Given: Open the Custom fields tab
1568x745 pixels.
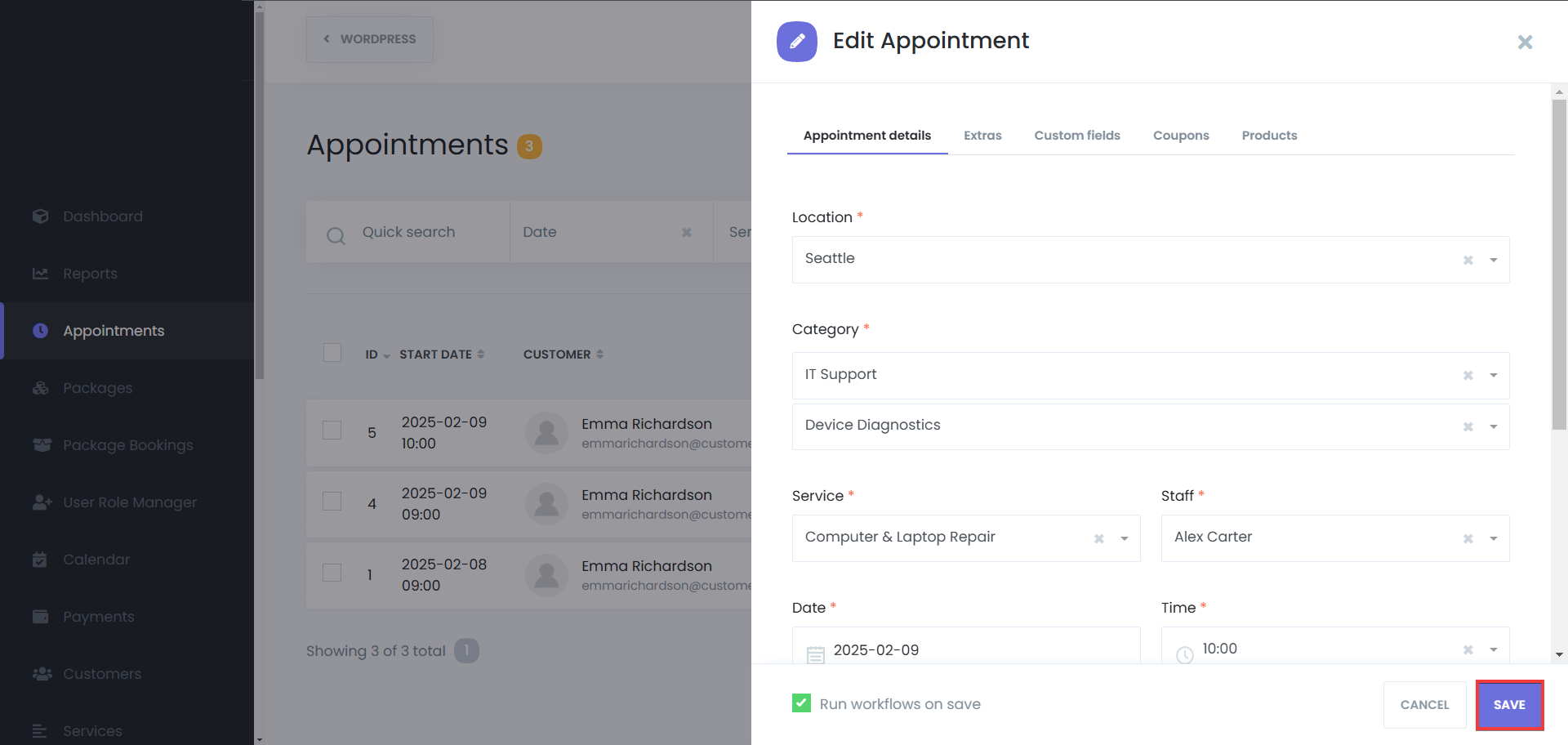Looking at the screenshot, I should click(x=1076, y=136).
